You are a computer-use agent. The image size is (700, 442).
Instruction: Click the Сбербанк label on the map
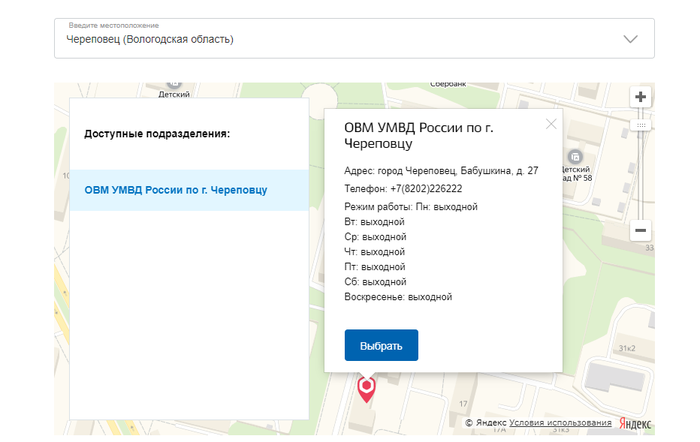coord(450,86)
